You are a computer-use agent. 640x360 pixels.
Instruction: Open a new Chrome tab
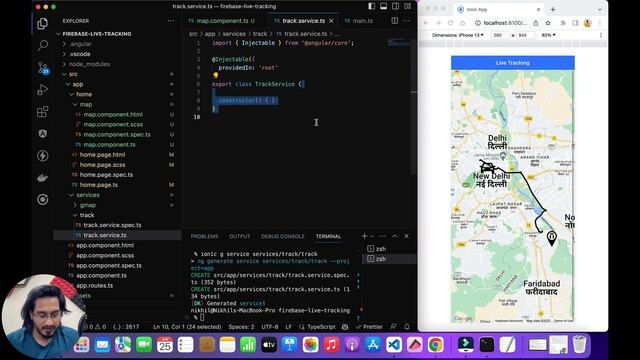click(x=553, y=9)
